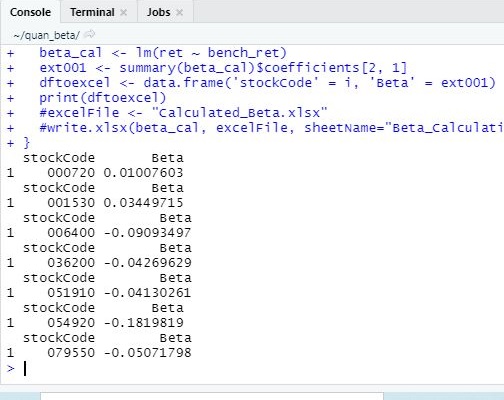Click Beta value -0.04269629

[147, 263]
